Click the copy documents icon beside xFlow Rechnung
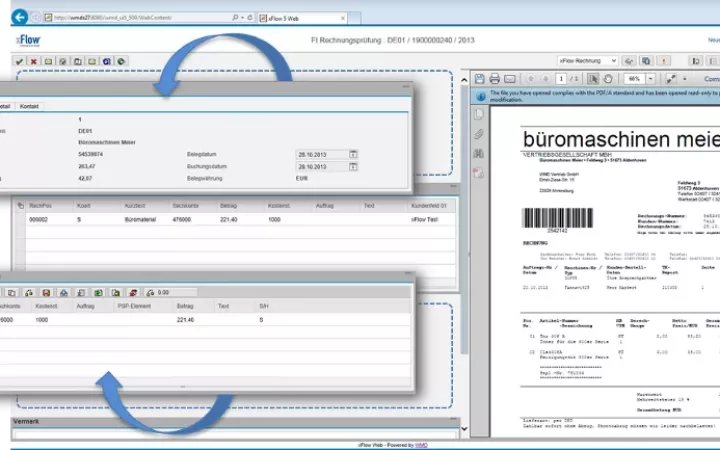 [x=646, y=61]
